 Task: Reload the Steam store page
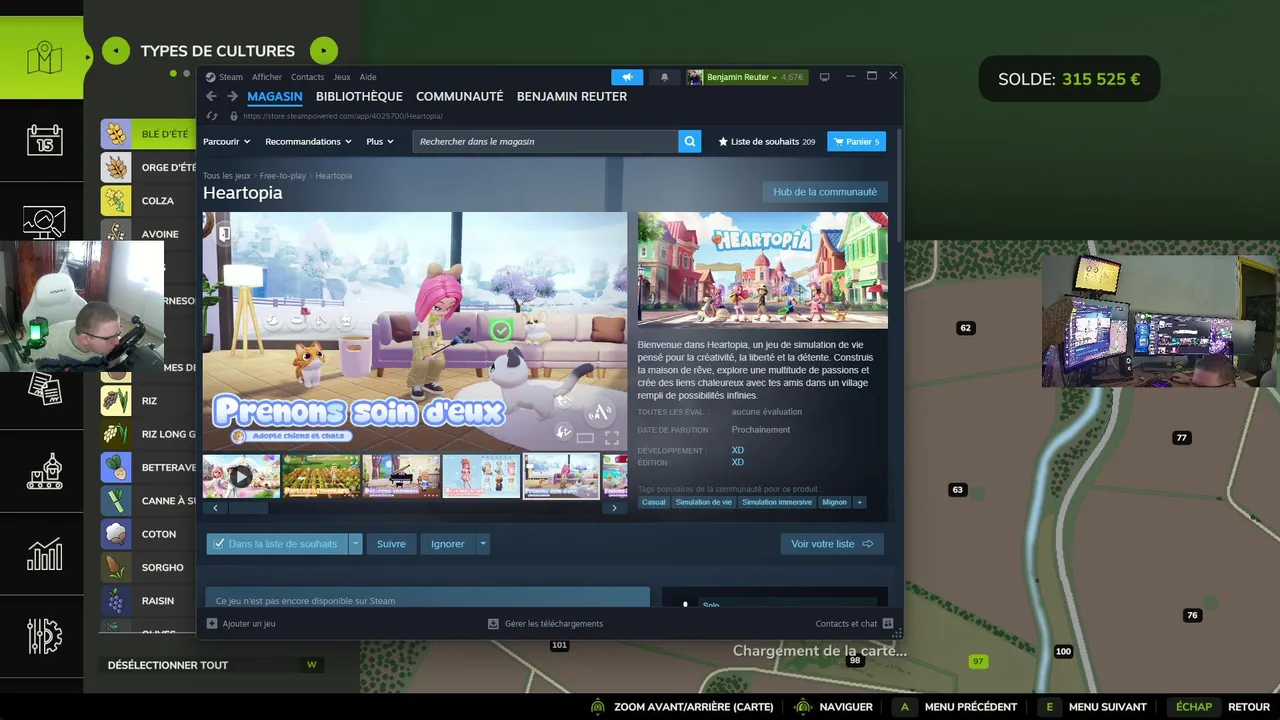[212, 116]
